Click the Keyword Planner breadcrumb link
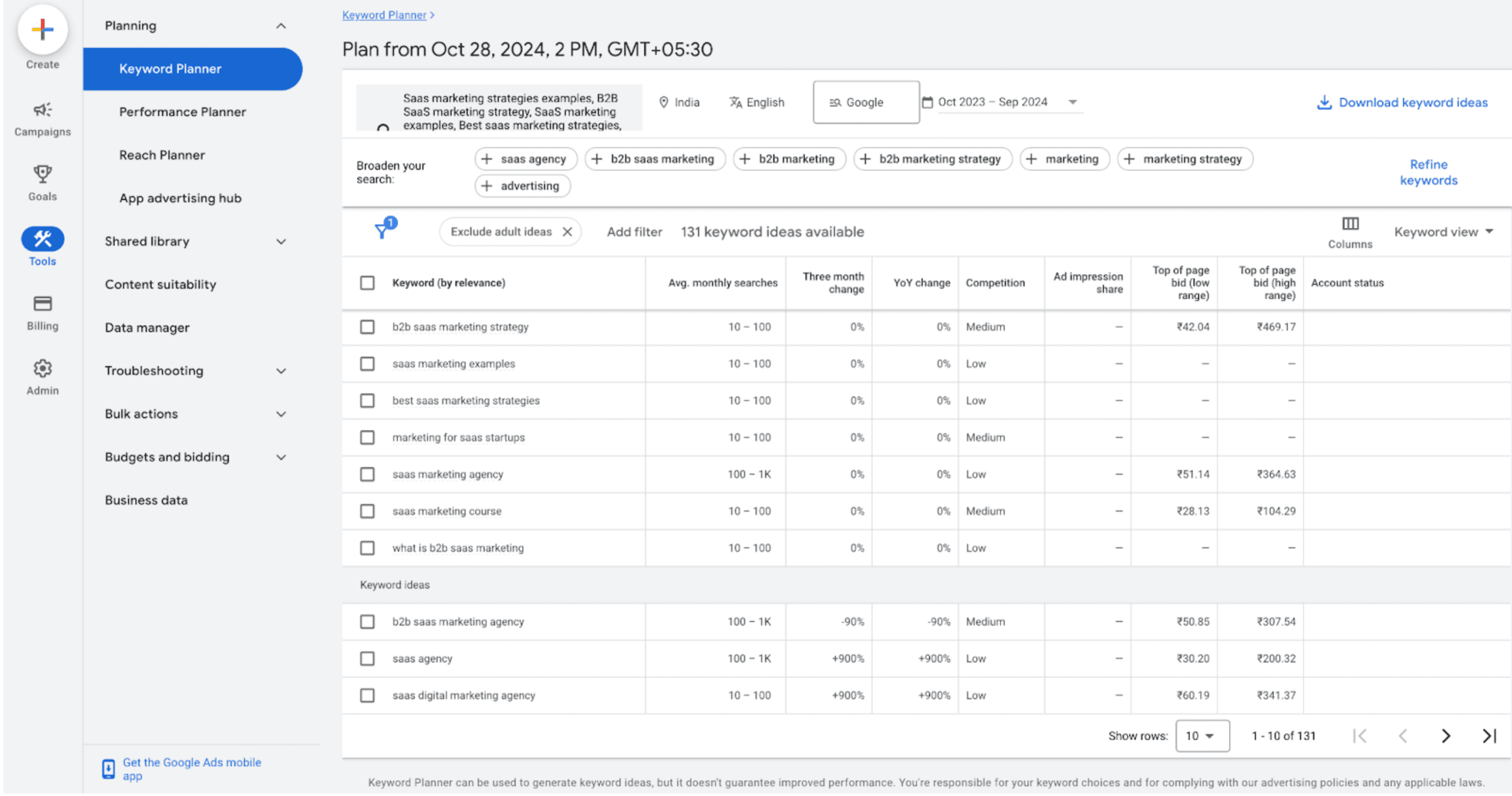Image resolution: width=1512 pixels, height=796 pixels. [384, 15]
